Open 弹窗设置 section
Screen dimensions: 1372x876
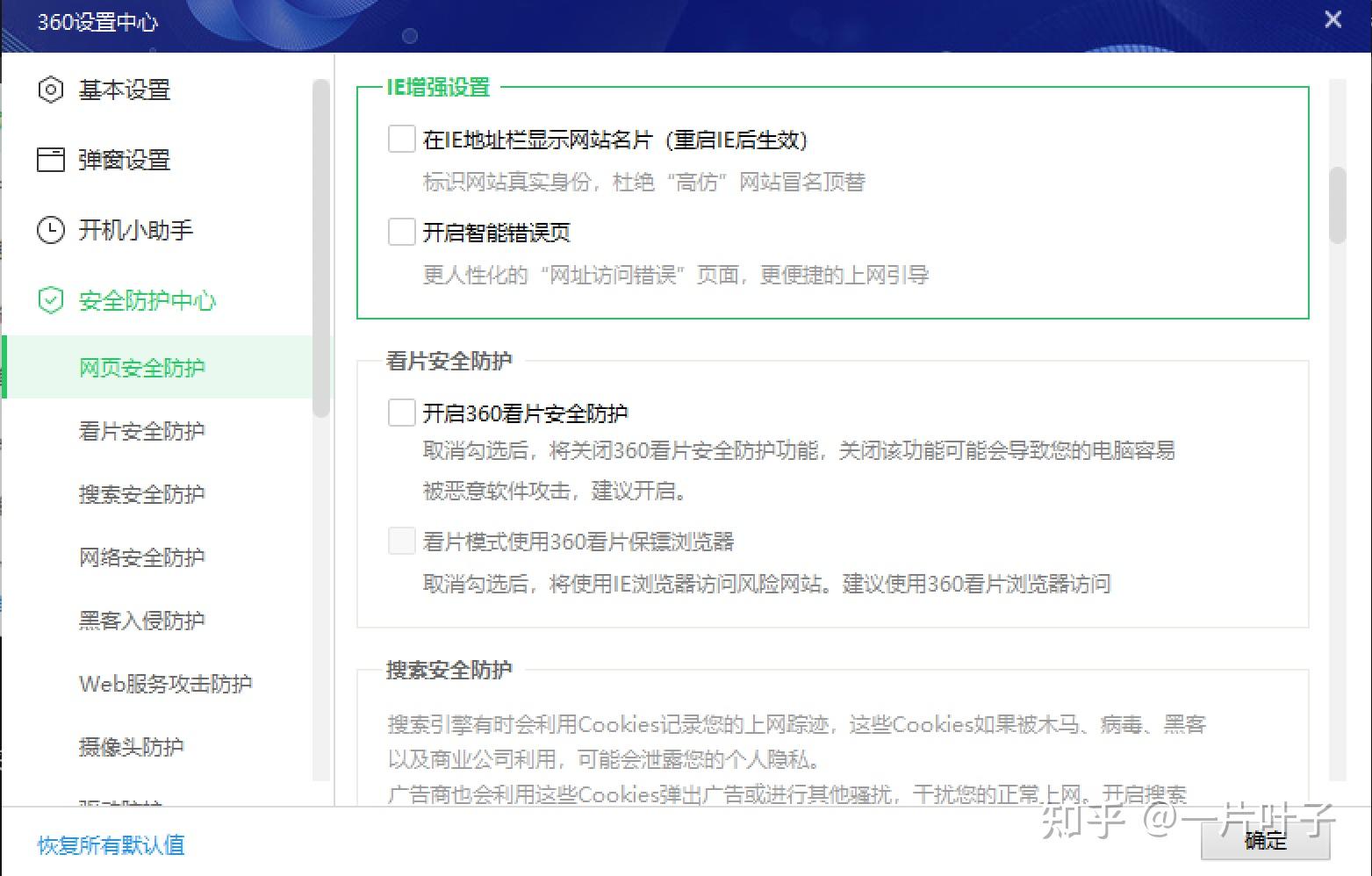(x=124, y=160)
